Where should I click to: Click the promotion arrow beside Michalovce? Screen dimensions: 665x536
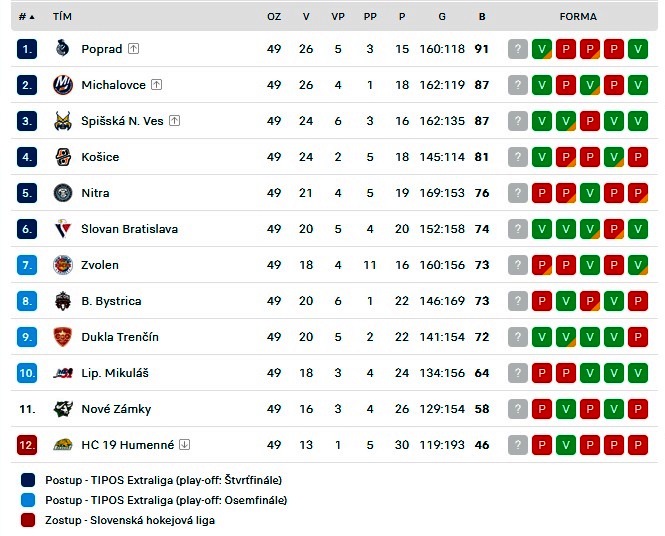(x=156, y=85)
